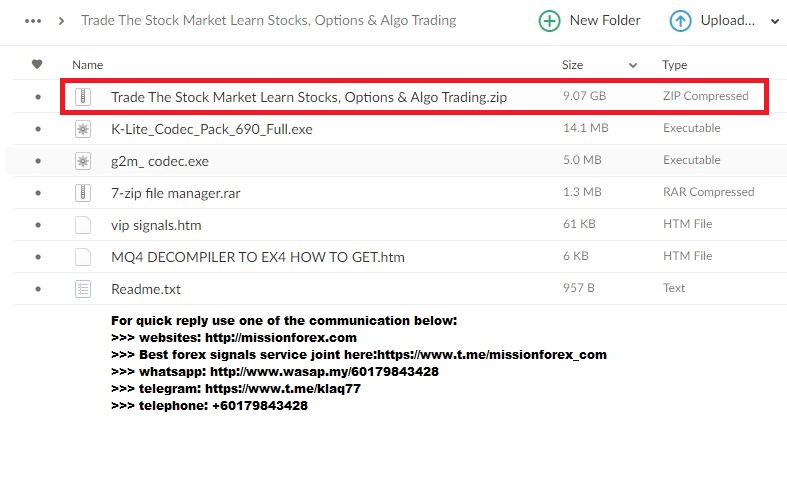This screenshot has height=495, width=787.
Task: Sort files by the Name column header
Action: [87, 65]
